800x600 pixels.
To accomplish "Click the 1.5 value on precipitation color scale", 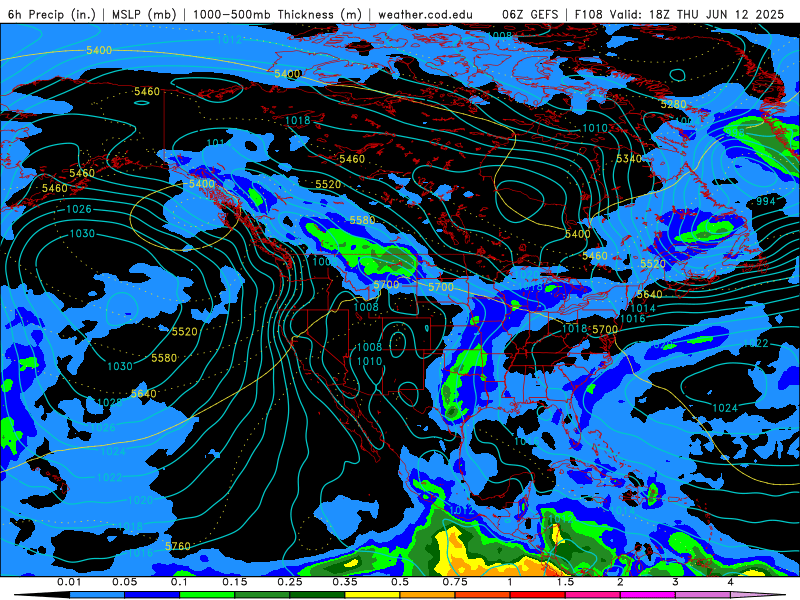I will [x=565, y=582].
